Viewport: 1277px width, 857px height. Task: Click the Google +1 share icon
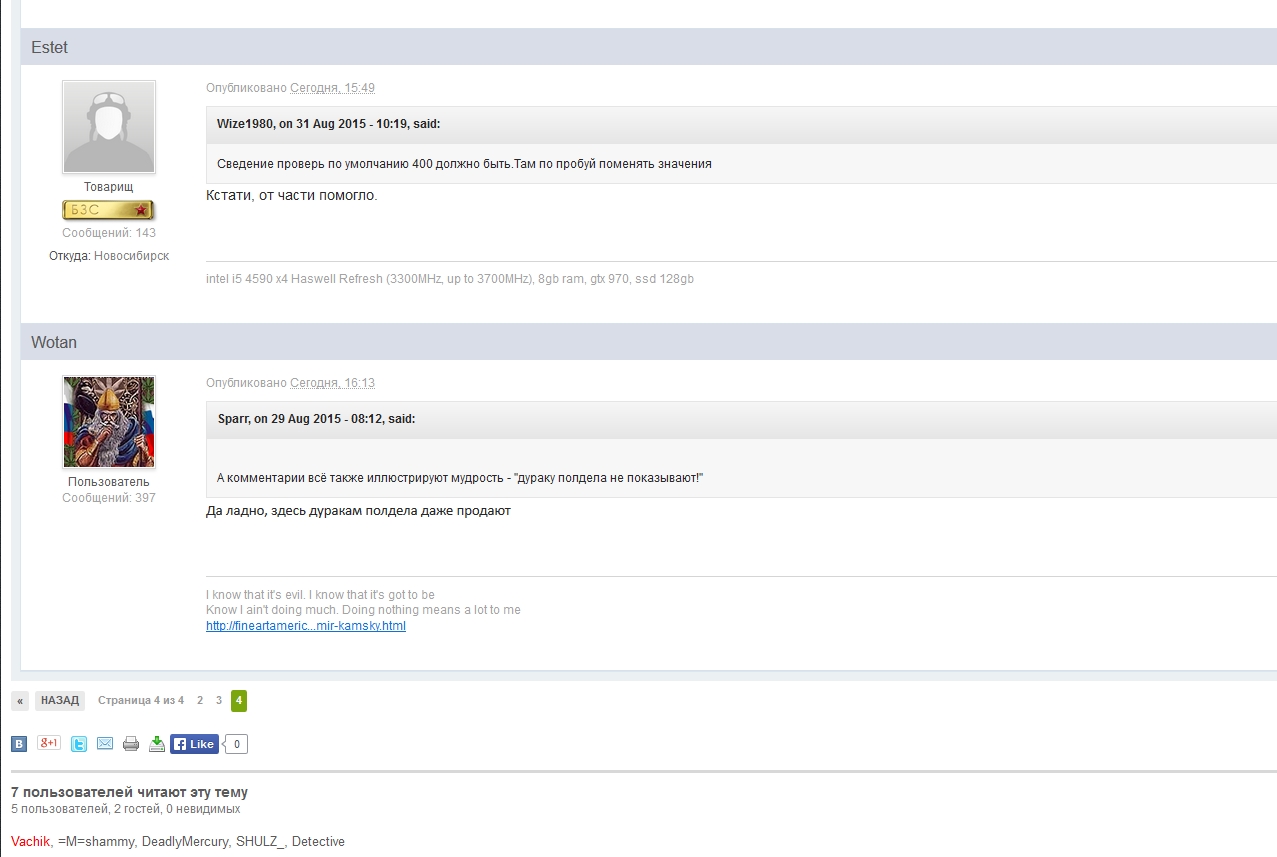49,743
